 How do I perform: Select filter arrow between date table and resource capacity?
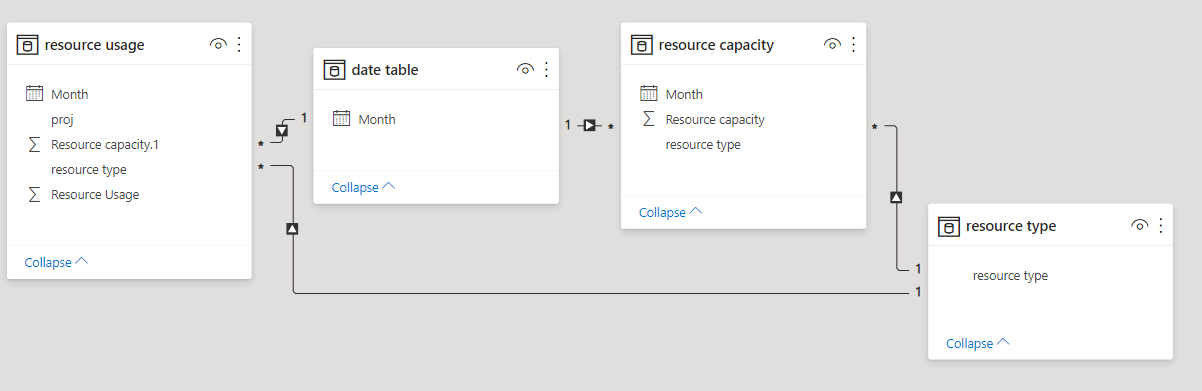(x=590, y=125)
